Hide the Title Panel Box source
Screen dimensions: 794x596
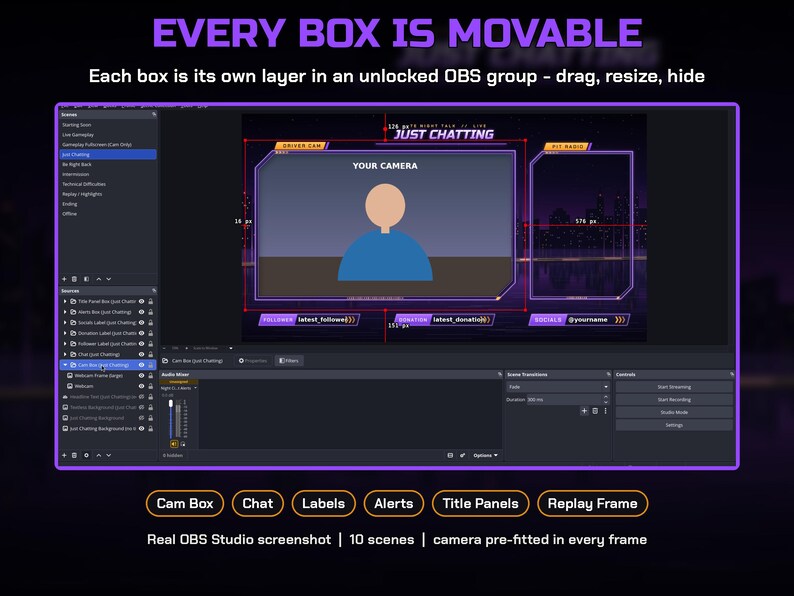(x=142, y=301)
